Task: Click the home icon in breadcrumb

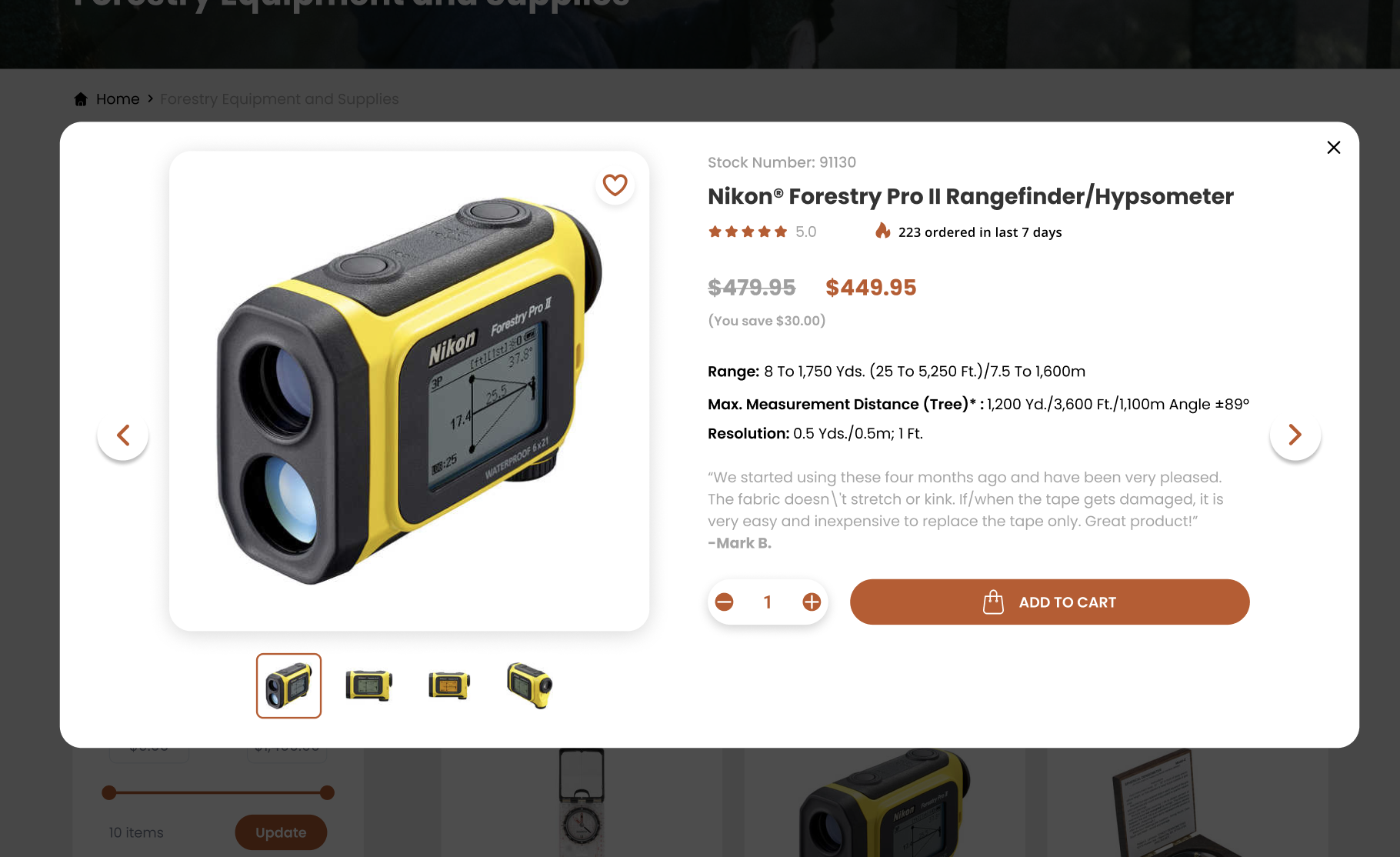Action: [x=81, y=99]
